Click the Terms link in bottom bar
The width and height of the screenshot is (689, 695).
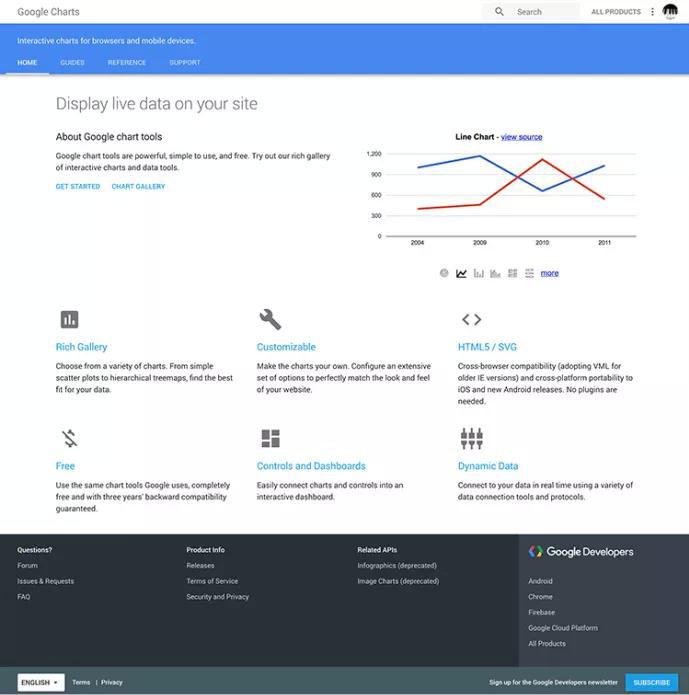[81, 682]
